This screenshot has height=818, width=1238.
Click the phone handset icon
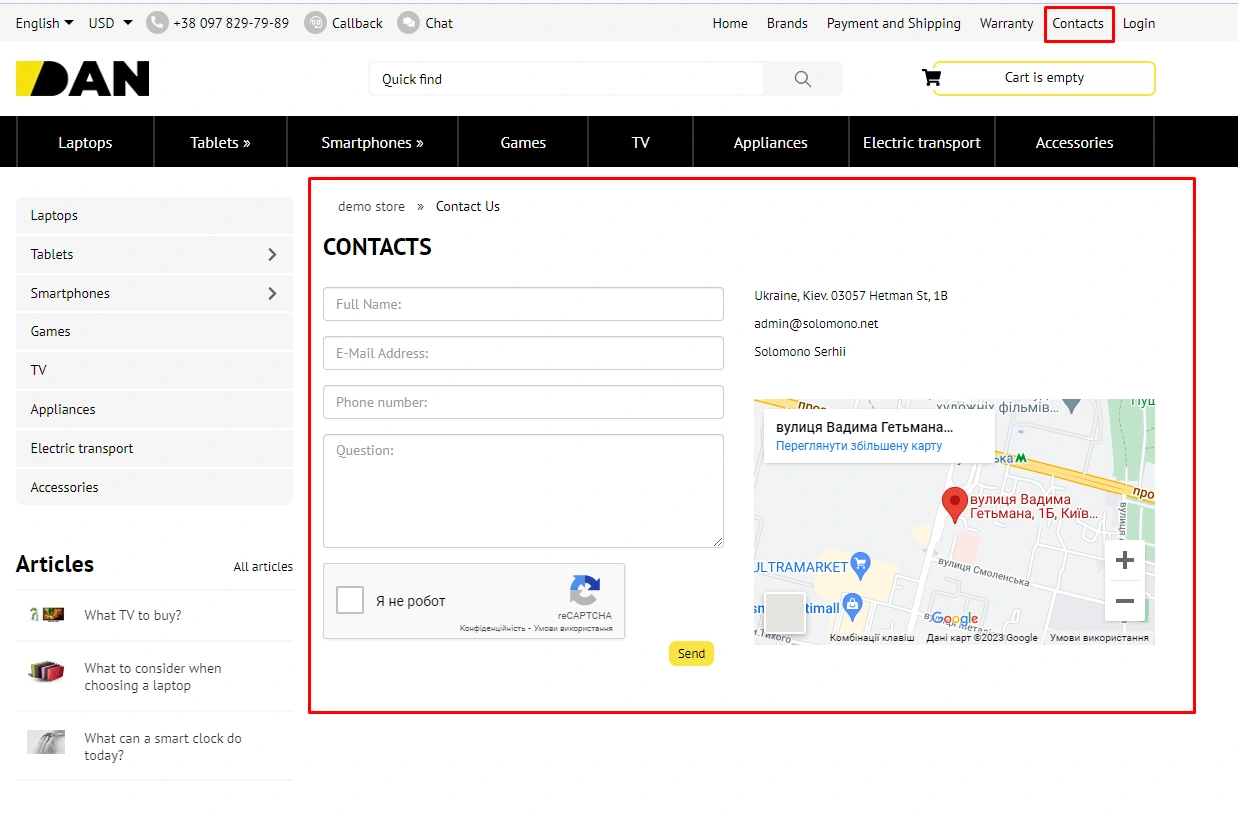157,23
